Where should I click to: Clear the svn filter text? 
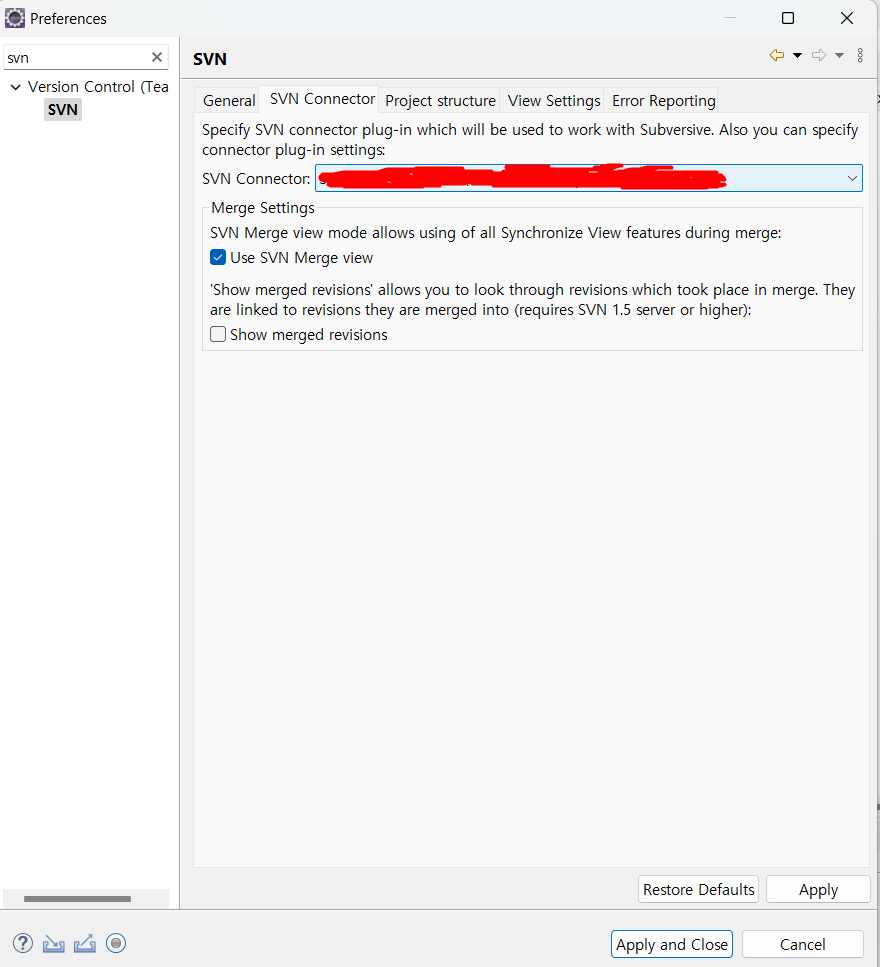tap(157, 57)
